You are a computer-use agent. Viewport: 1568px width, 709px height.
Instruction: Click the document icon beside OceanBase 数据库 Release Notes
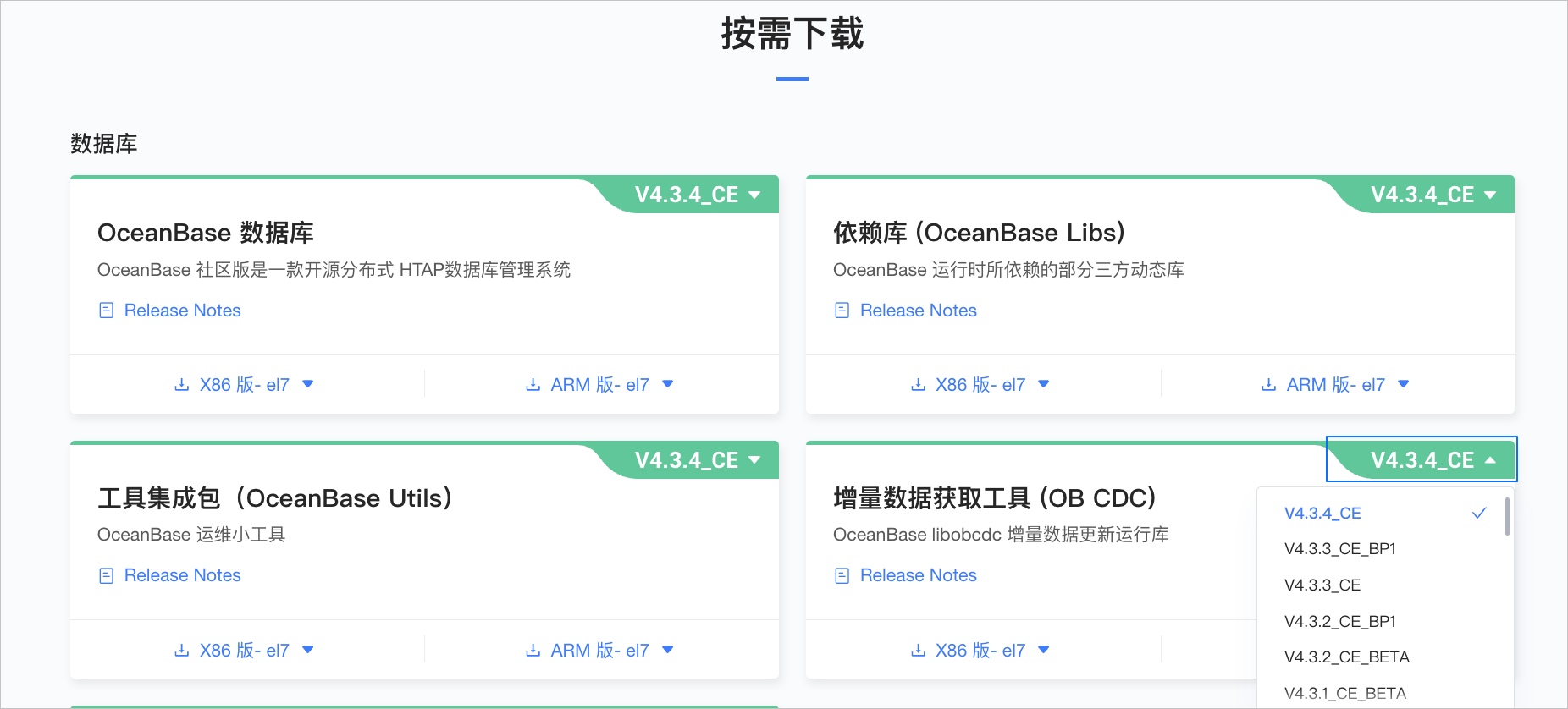tap(106, 311)
